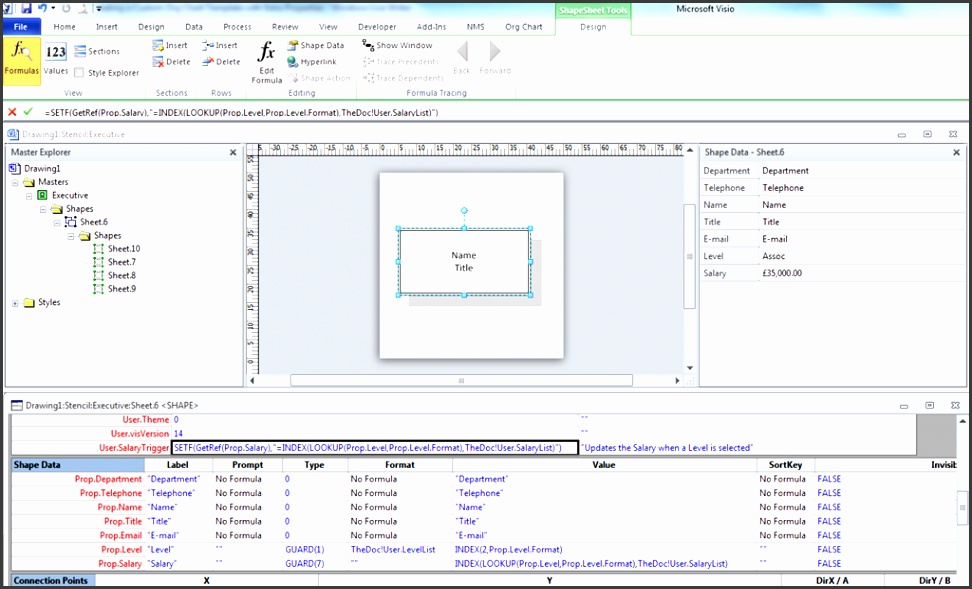Collapse the Masters tree node
The height and width of the screenshot is (589, 972).
coord(15,182)
